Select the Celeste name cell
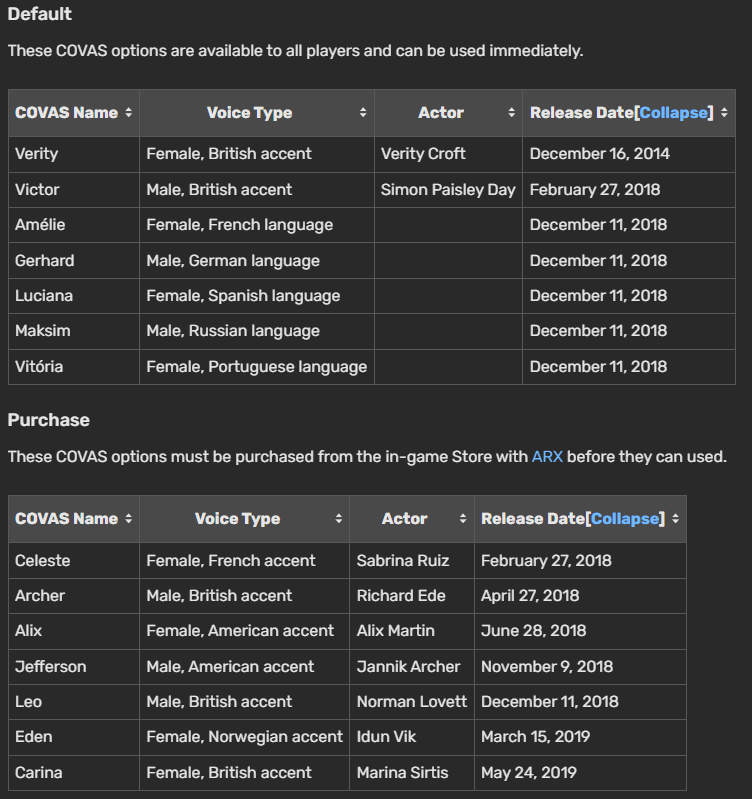752x799 pixels. click(x=74, y=561)
